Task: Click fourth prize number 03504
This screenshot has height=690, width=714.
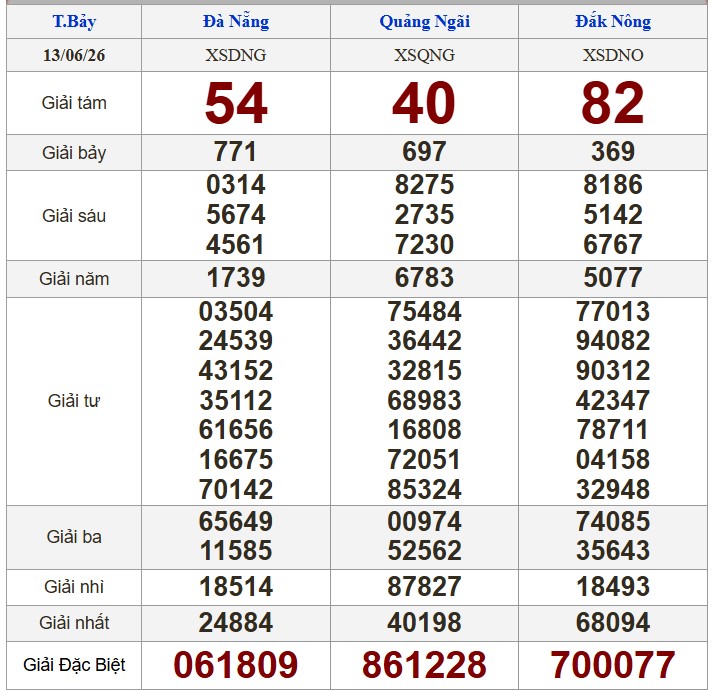Action: click(x=236, y=312)
